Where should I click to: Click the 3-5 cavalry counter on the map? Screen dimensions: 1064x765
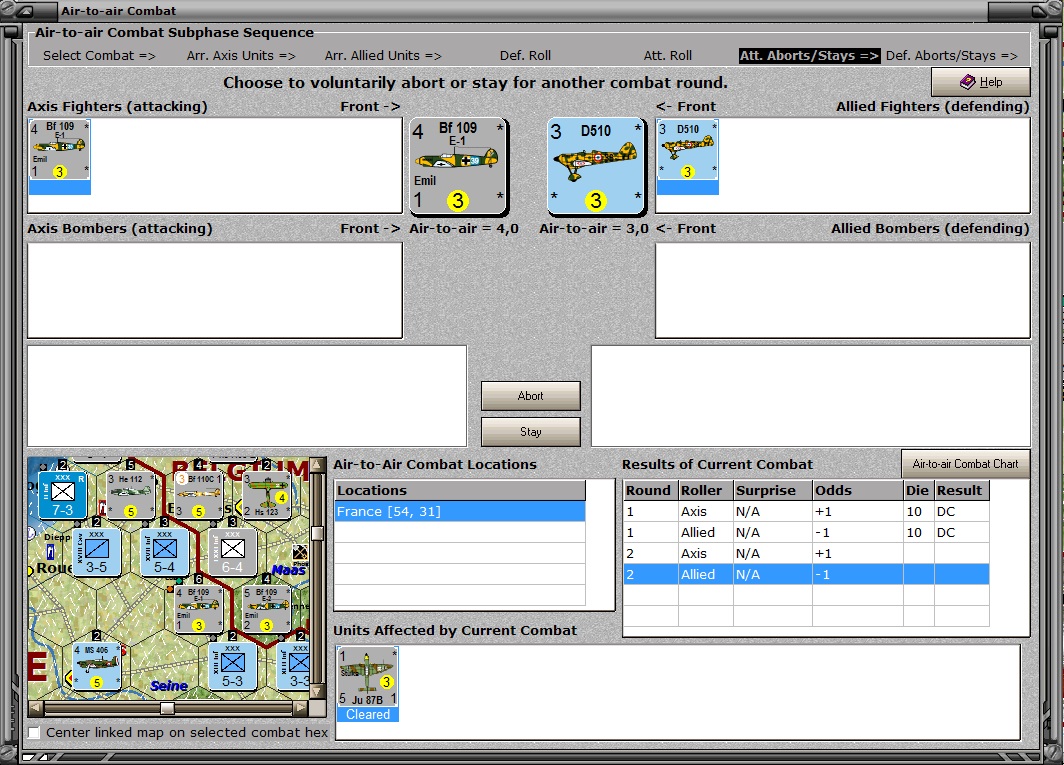click(96, 553)
